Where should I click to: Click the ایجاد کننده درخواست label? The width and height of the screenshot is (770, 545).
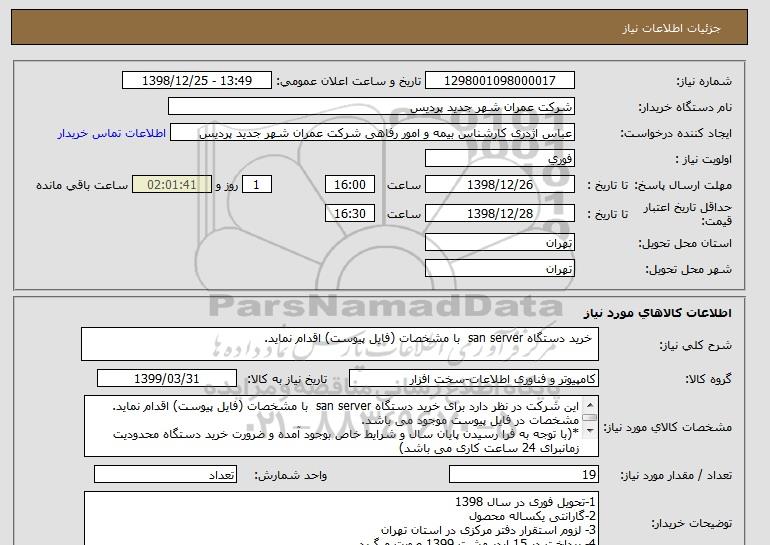(676, 133)
